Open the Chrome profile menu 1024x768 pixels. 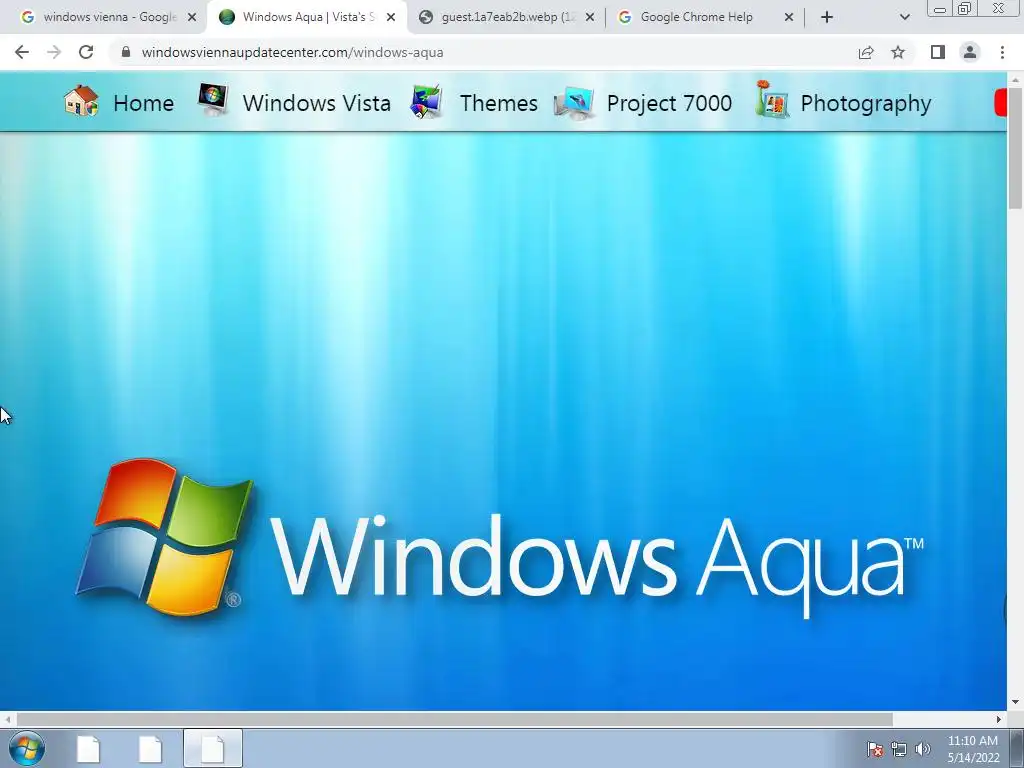click(970, 52)
